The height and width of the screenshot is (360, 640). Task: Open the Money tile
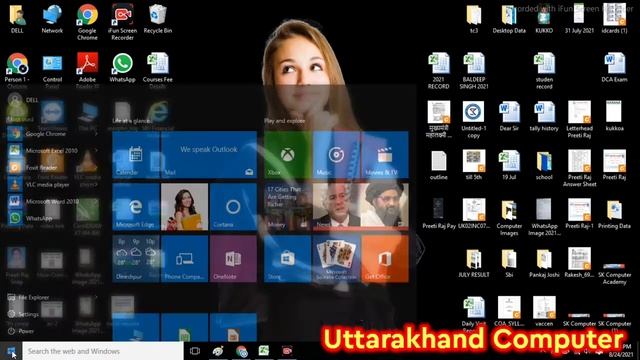tap(287, 207)
